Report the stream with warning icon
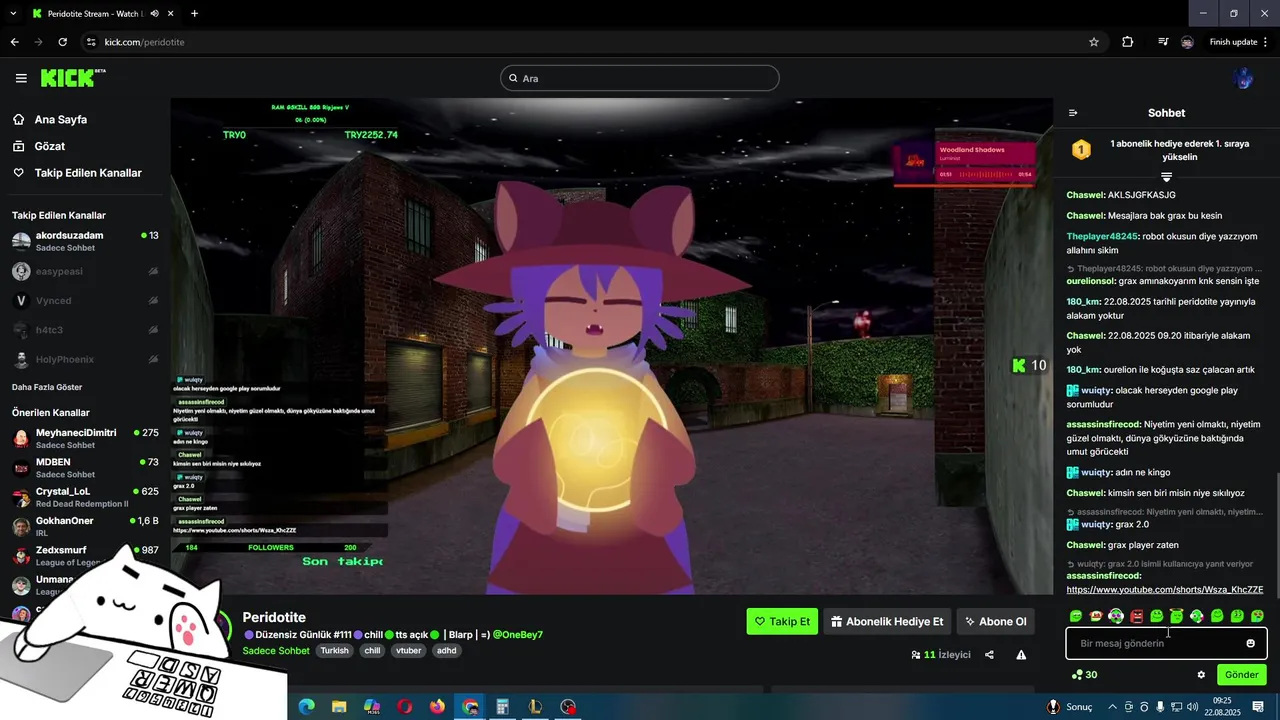Screen dimensions: 1280x720 (1021, 655)
